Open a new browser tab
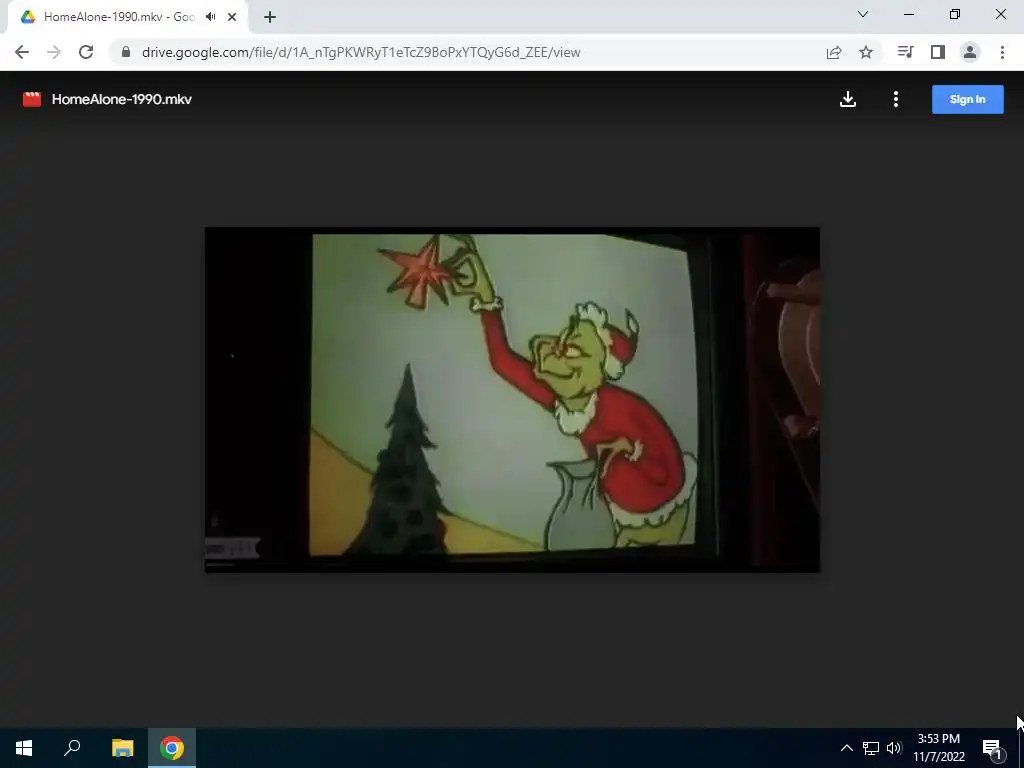The image size is (1024, 768). click(x=270, y=17)
